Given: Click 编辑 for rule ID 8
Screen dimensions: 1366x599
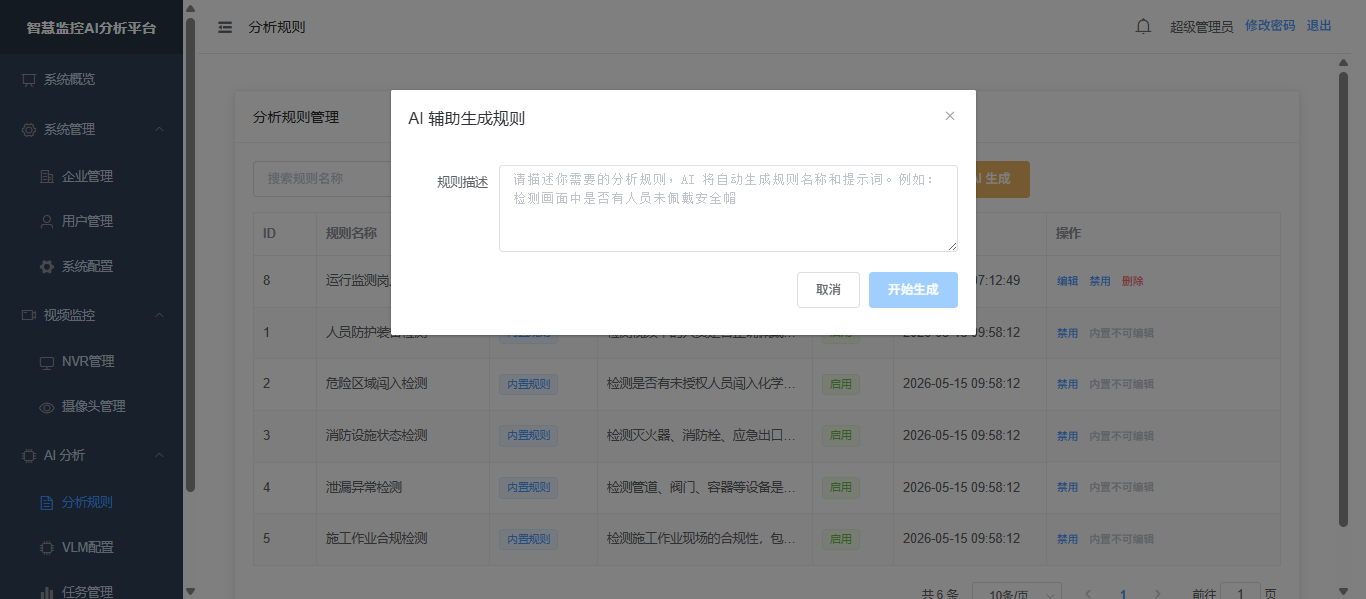Looking at the screenshot, I should pos(1067,281).
